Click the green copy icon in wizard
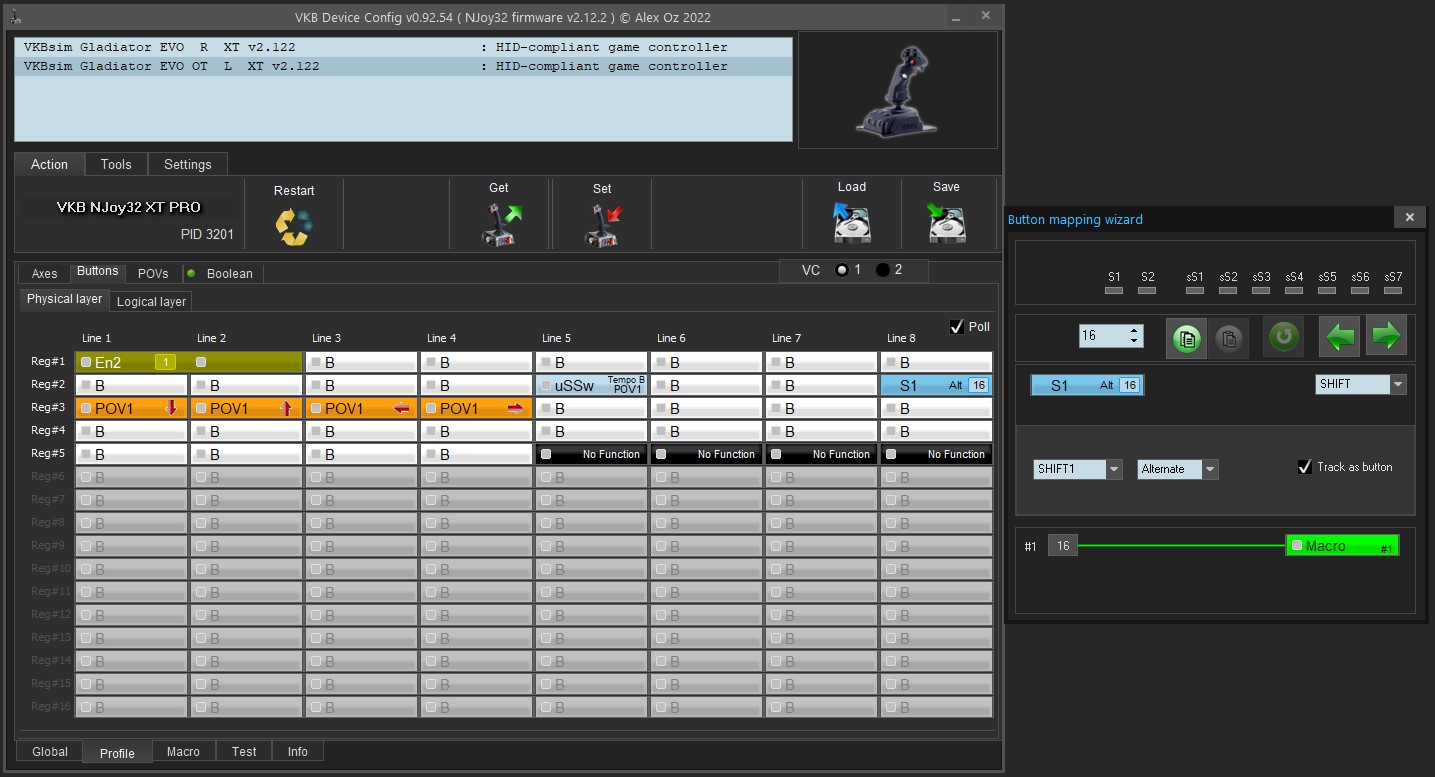The height and width of the screenshot is (777, 1435). [x=1187, y=337]
